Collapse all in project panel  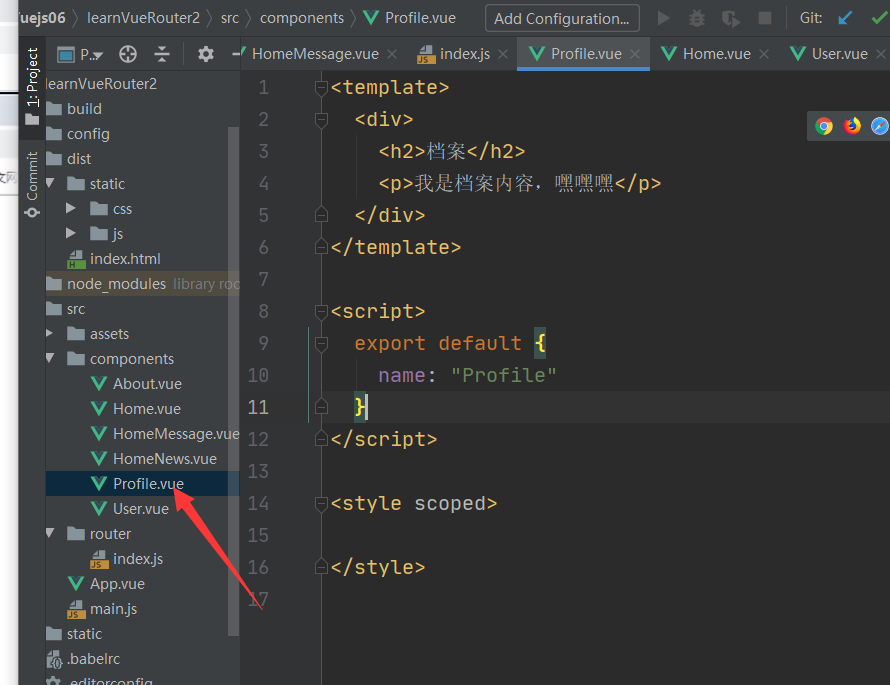162,54
